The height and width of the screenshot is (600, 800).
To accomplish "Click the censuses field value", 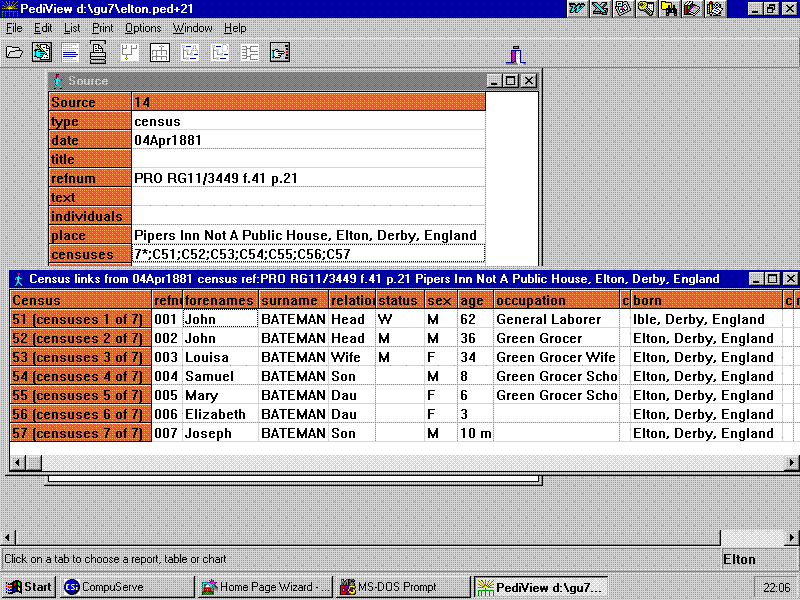I will point(308,254).
